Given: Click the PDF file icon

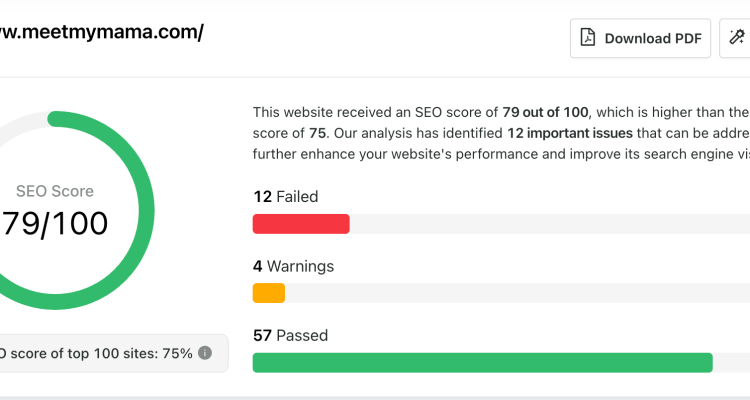Looking at the screenshot, I should coord(588,38).
